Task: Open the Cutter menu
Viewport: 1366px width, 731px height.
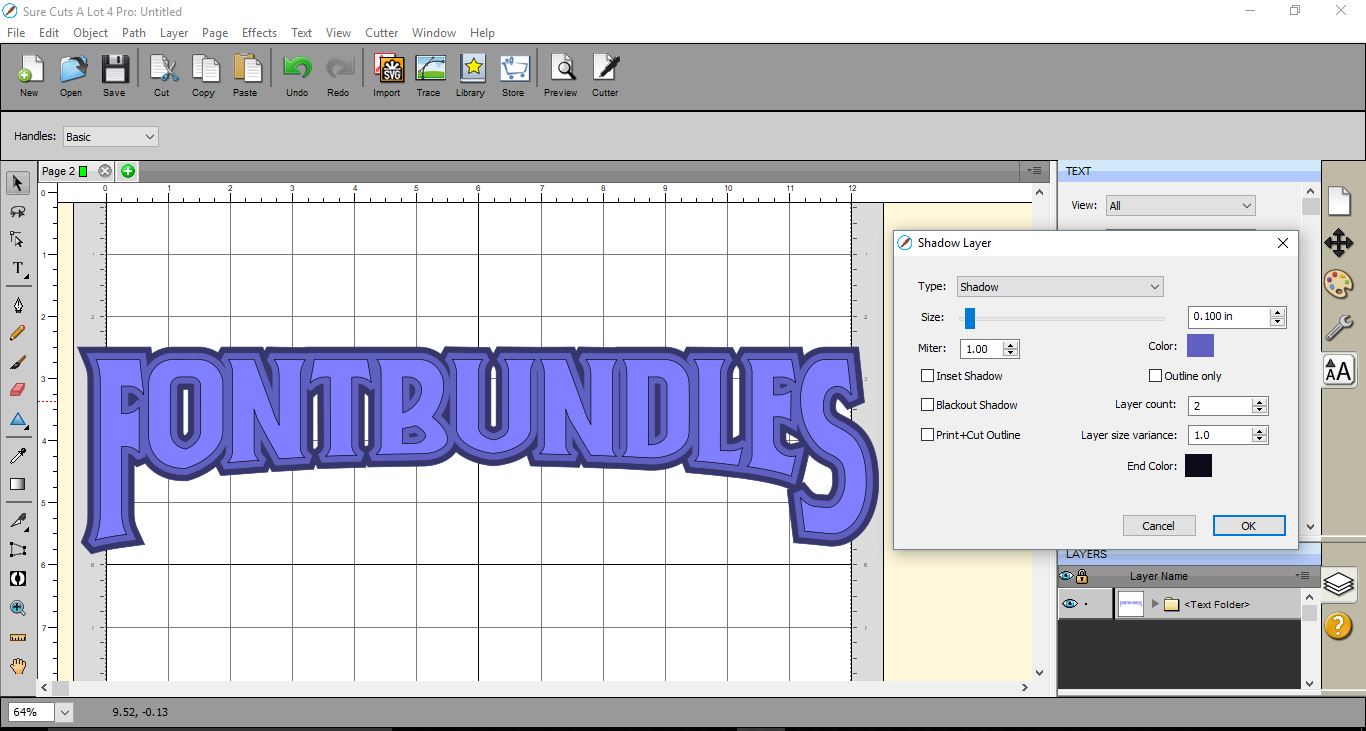Action: click(x=381, y=33)
